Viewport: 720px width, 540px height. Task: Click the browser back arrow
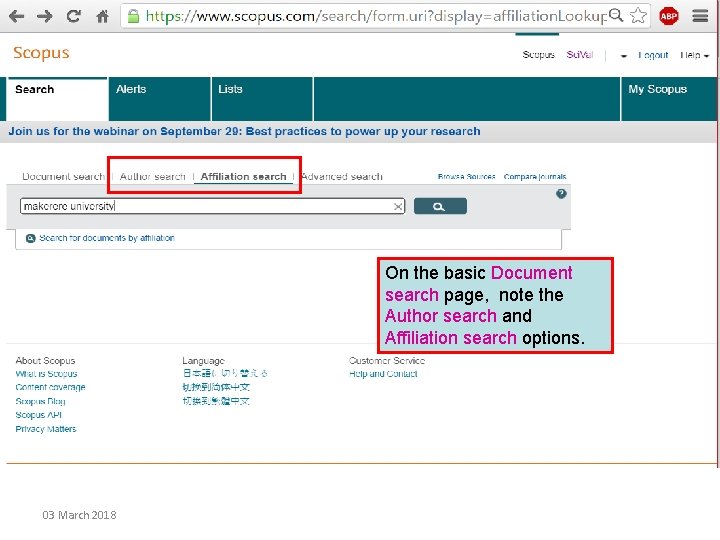(17, 17)
